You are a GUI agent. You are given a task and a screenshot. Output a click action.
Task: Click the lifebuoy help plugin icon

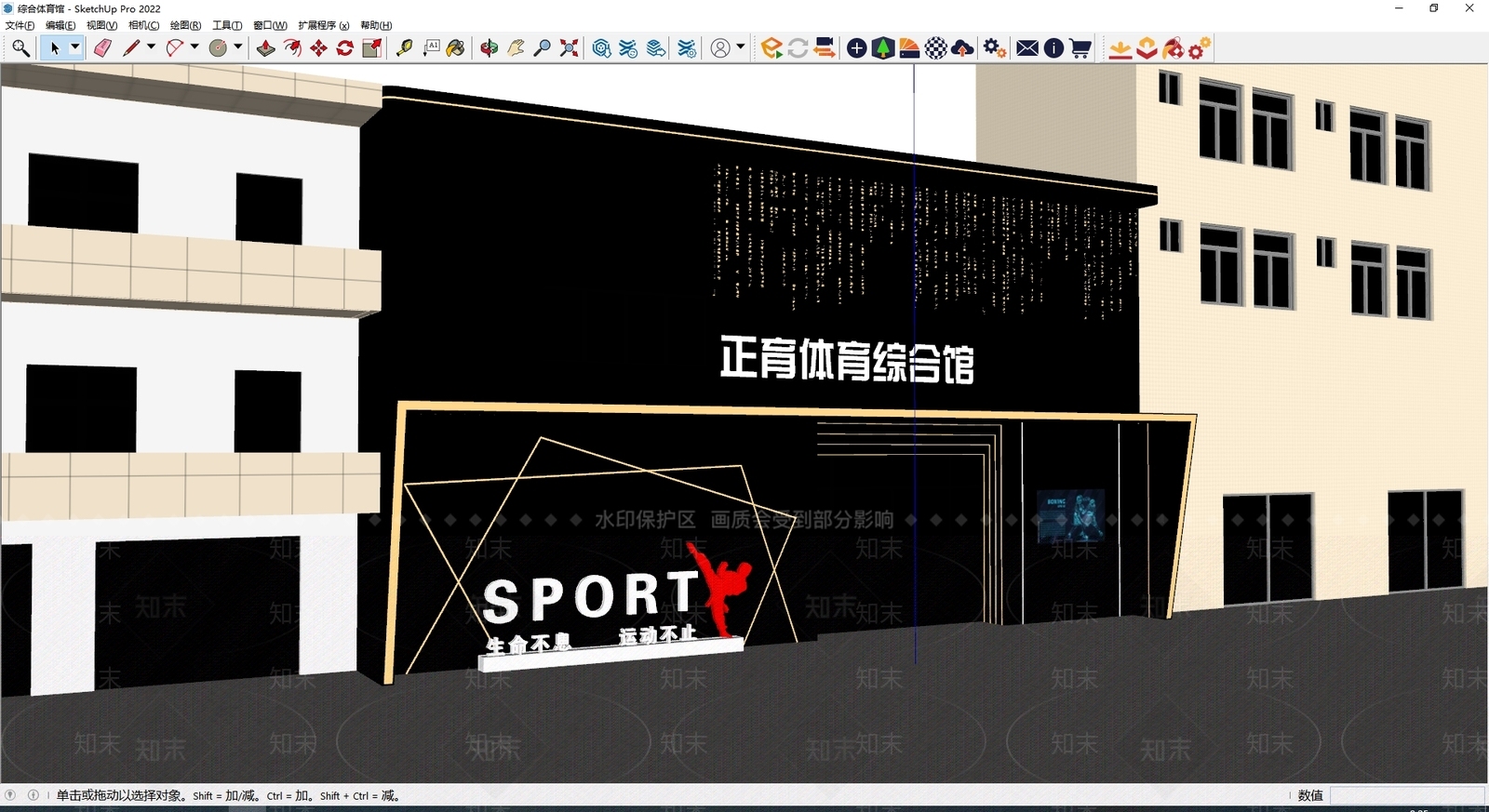coord(1174,47)
